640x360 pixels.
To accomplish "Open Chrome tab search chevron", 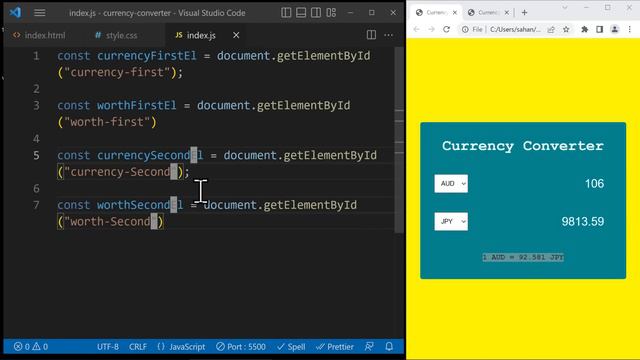I will (565, 8).
